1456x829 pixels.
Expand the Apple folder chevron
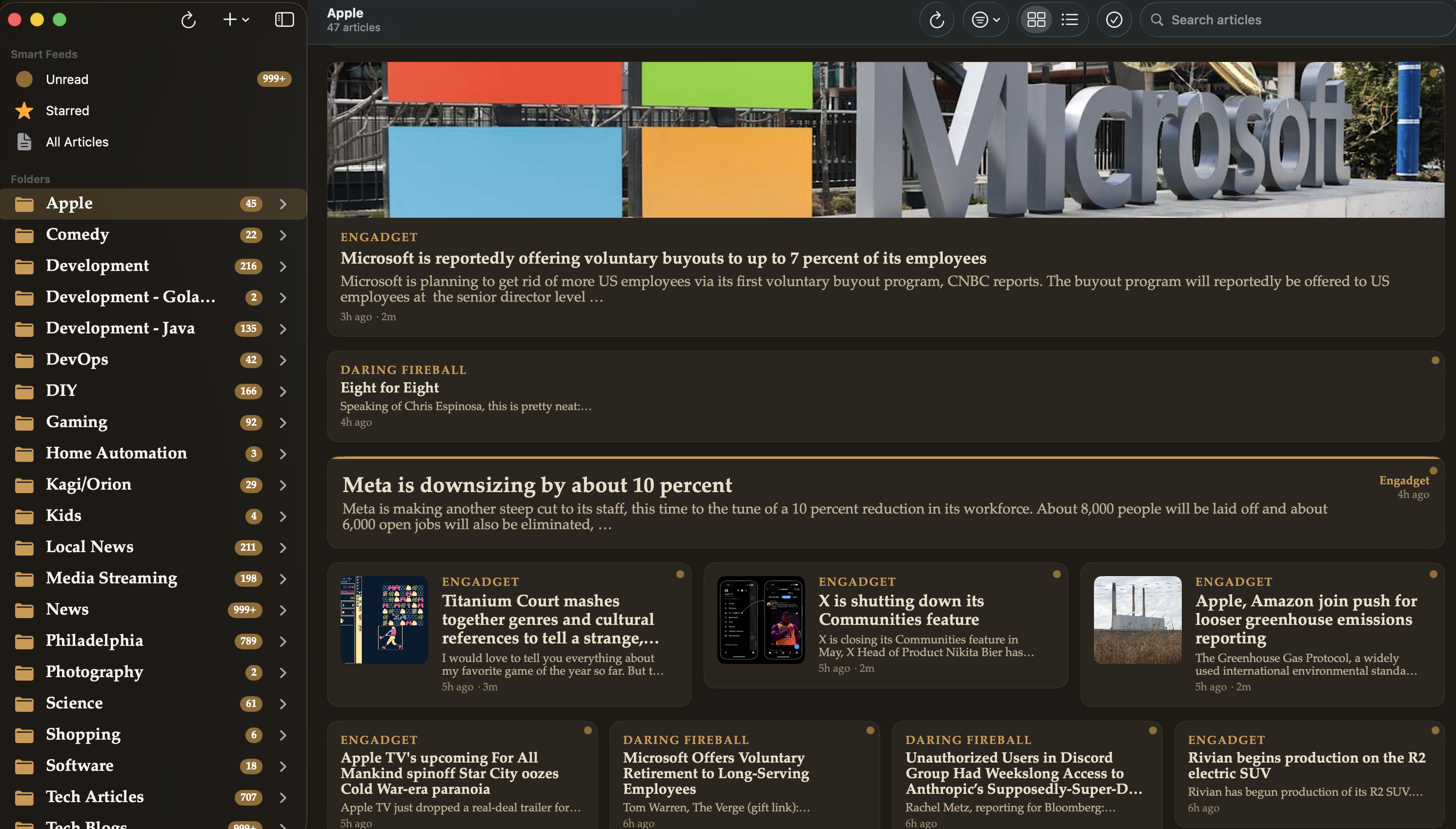coord(283,204)
